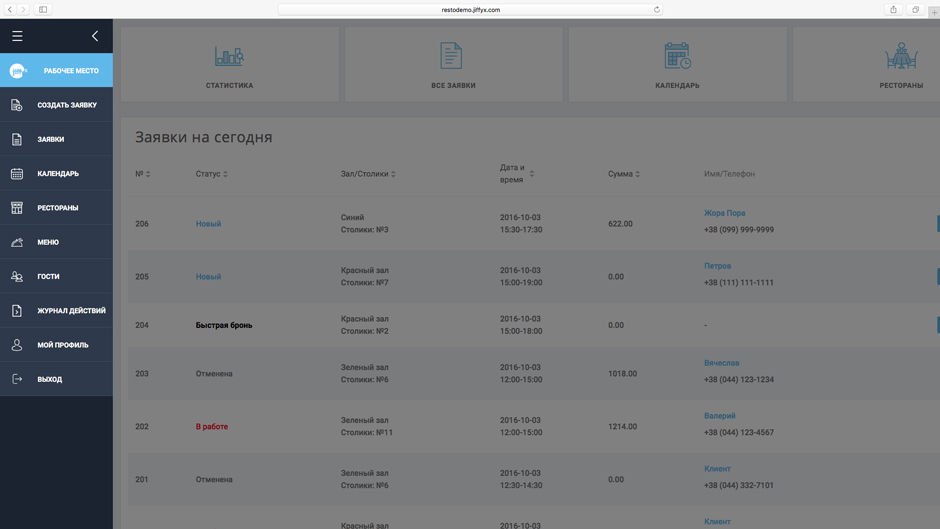Screen dimensions: 940x529
Task: Open the Новый status link for request 206
Action: point(208,224)
